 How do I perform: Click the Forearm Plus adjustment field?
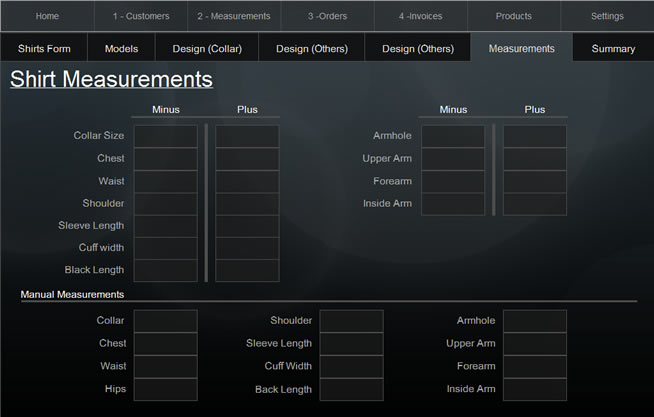tap(535, 181)
